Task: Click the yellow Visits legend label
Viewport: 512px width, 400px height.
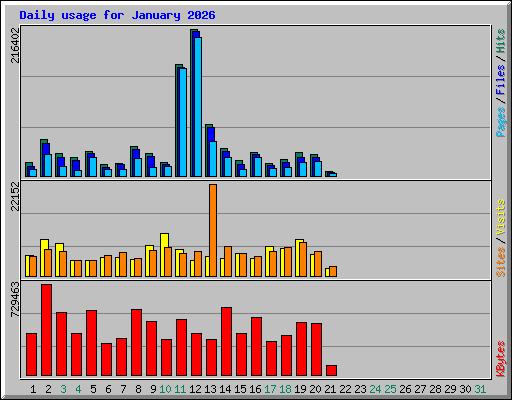Action: pyautogui.click(x=500, y=217)
